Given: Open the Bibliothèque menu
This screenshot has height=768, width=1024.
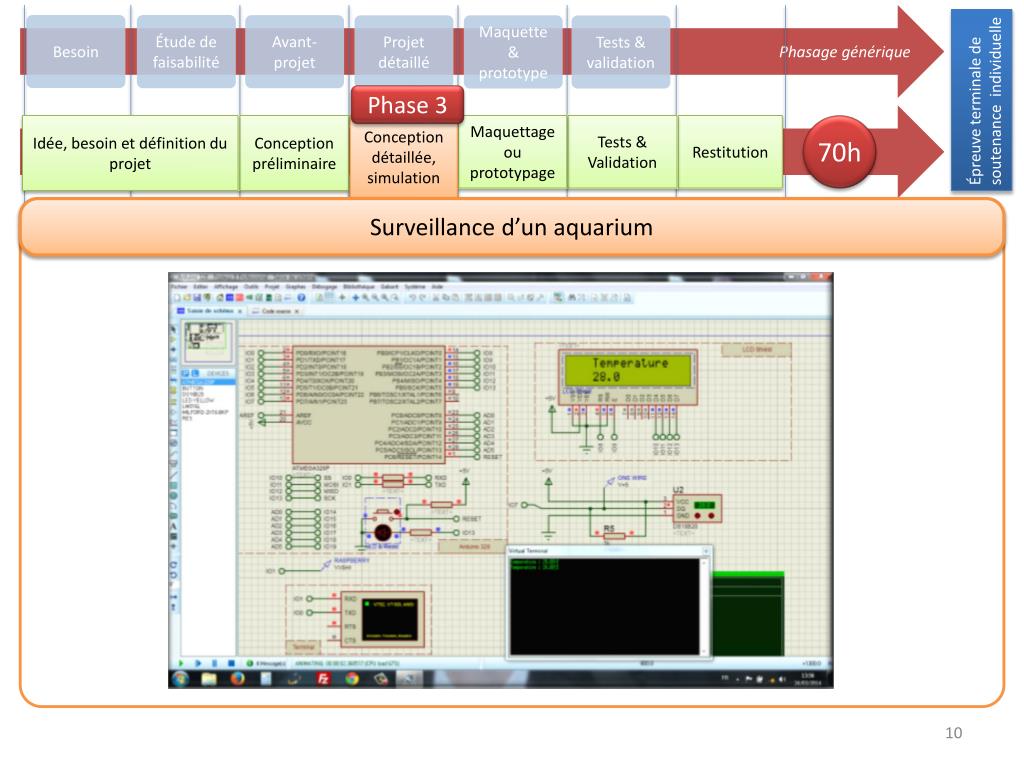Looking at the screenshot, I should (359, 287).
